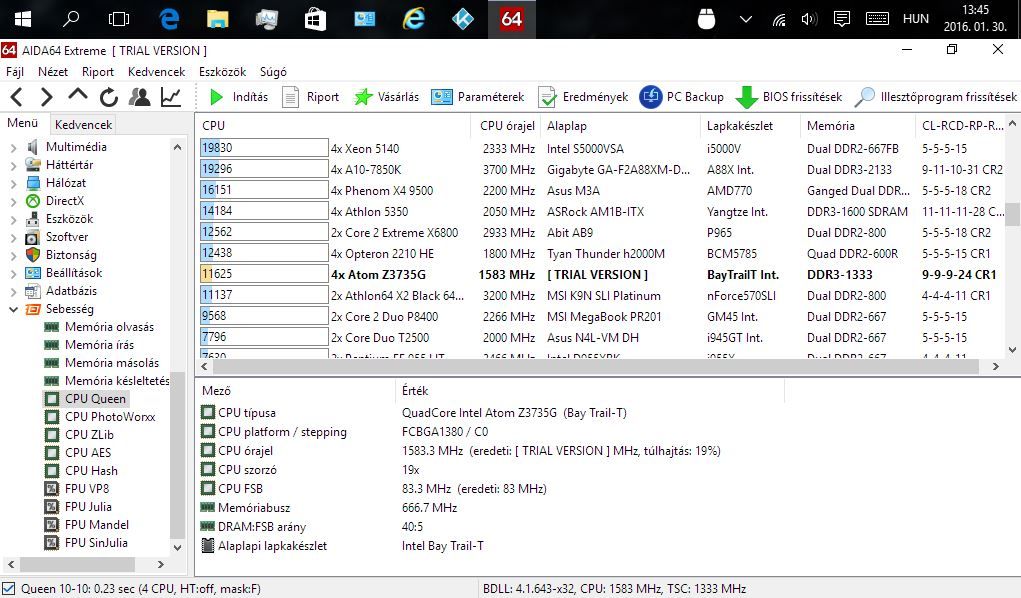Open the Fájl menu
This screenshot has height=598, width=1021.
(15, 72)
